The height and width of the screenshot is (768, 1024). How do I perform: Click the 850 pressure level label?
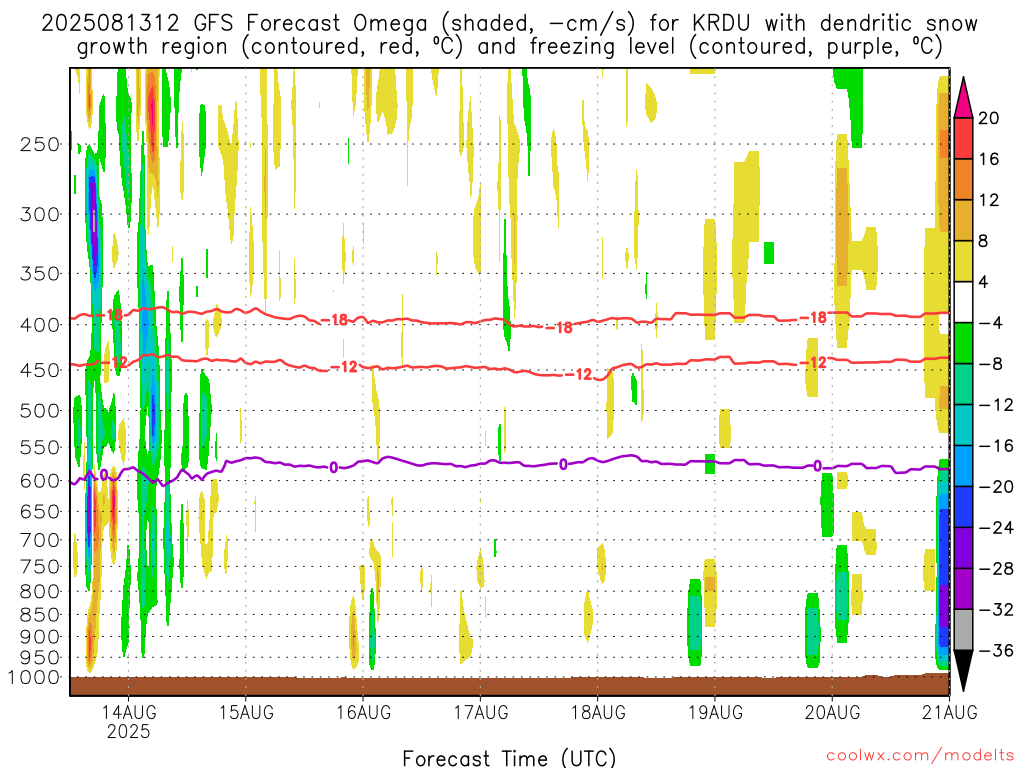tap(40, 615)
